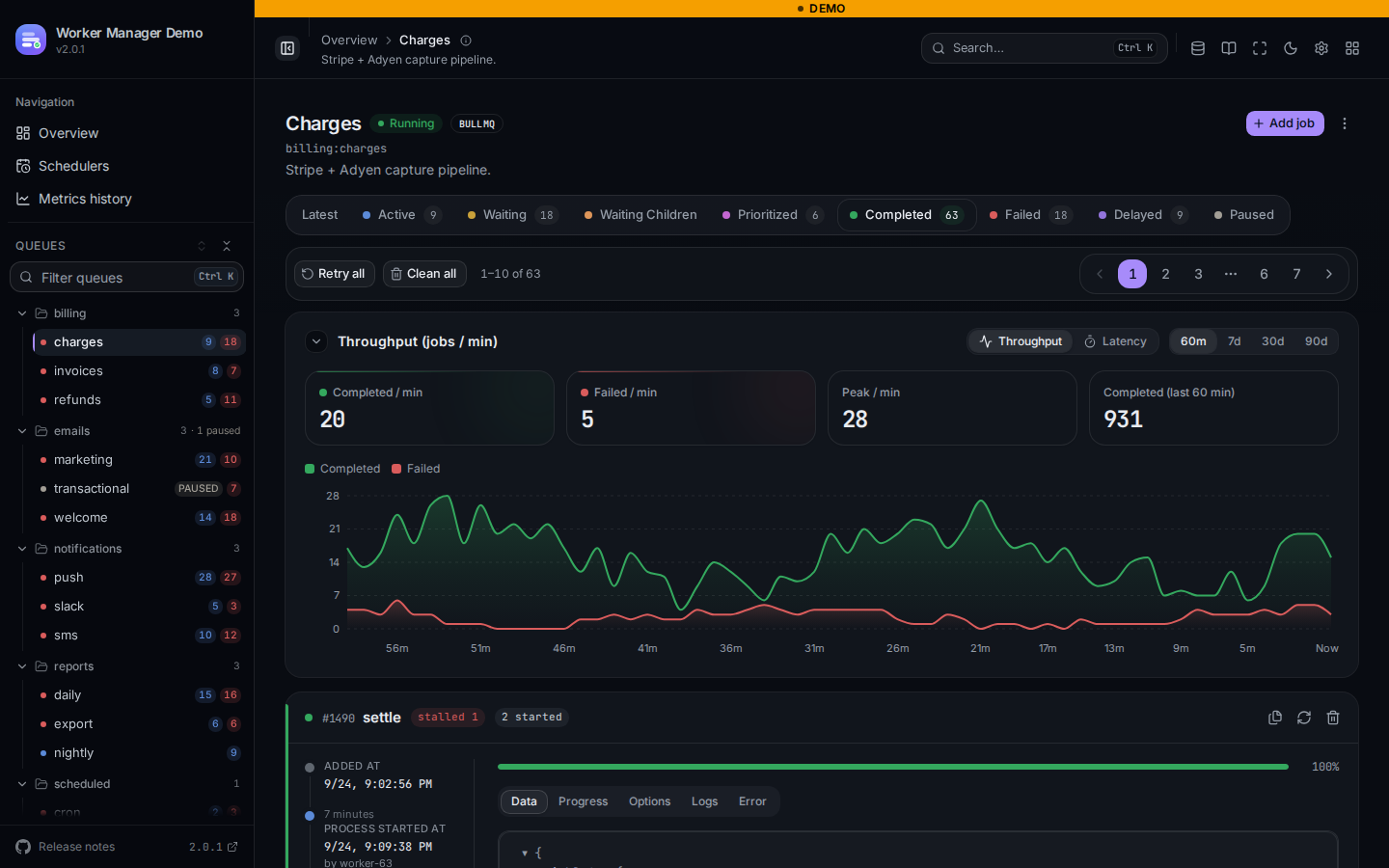This screenshot has width=1389, height=868.
Task: Click the Add job button
Action: pos(1285,123)
